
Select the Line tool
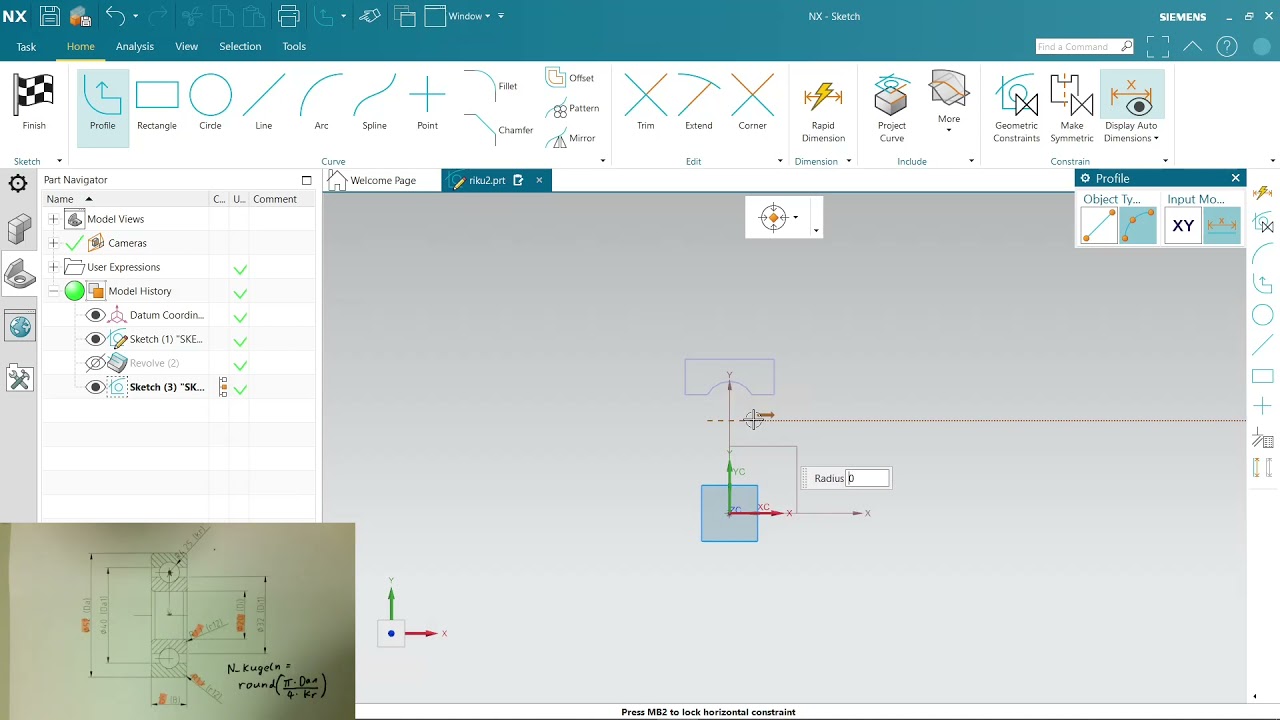click(264, 104)
